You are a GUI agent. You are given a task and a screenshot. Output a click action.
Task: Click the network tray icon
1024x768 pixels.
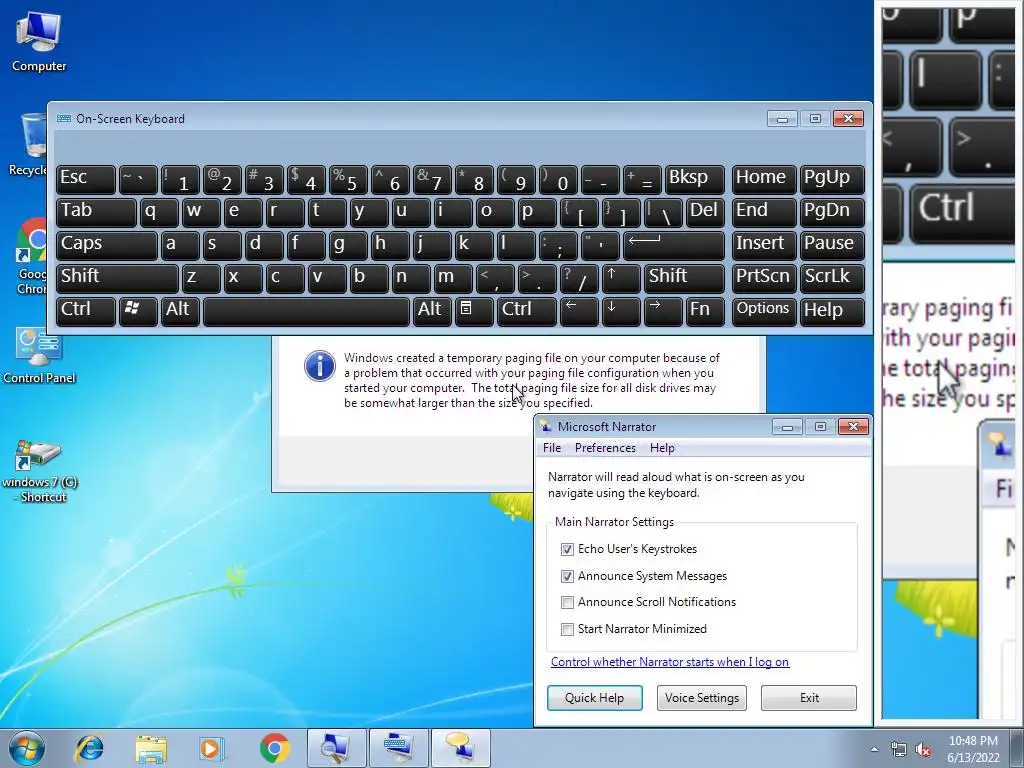tap(899, 749)
